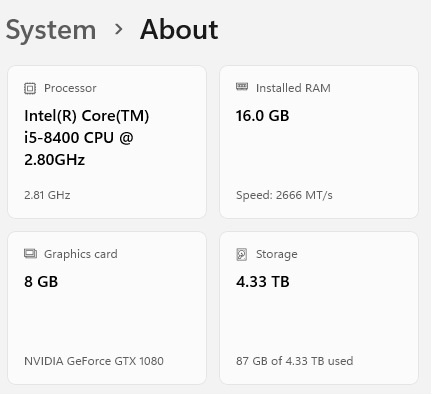Viewport: 433px width, 395px height.
Task: Click the breadcrumb chevron after System
Action: (x=118, y=29)
